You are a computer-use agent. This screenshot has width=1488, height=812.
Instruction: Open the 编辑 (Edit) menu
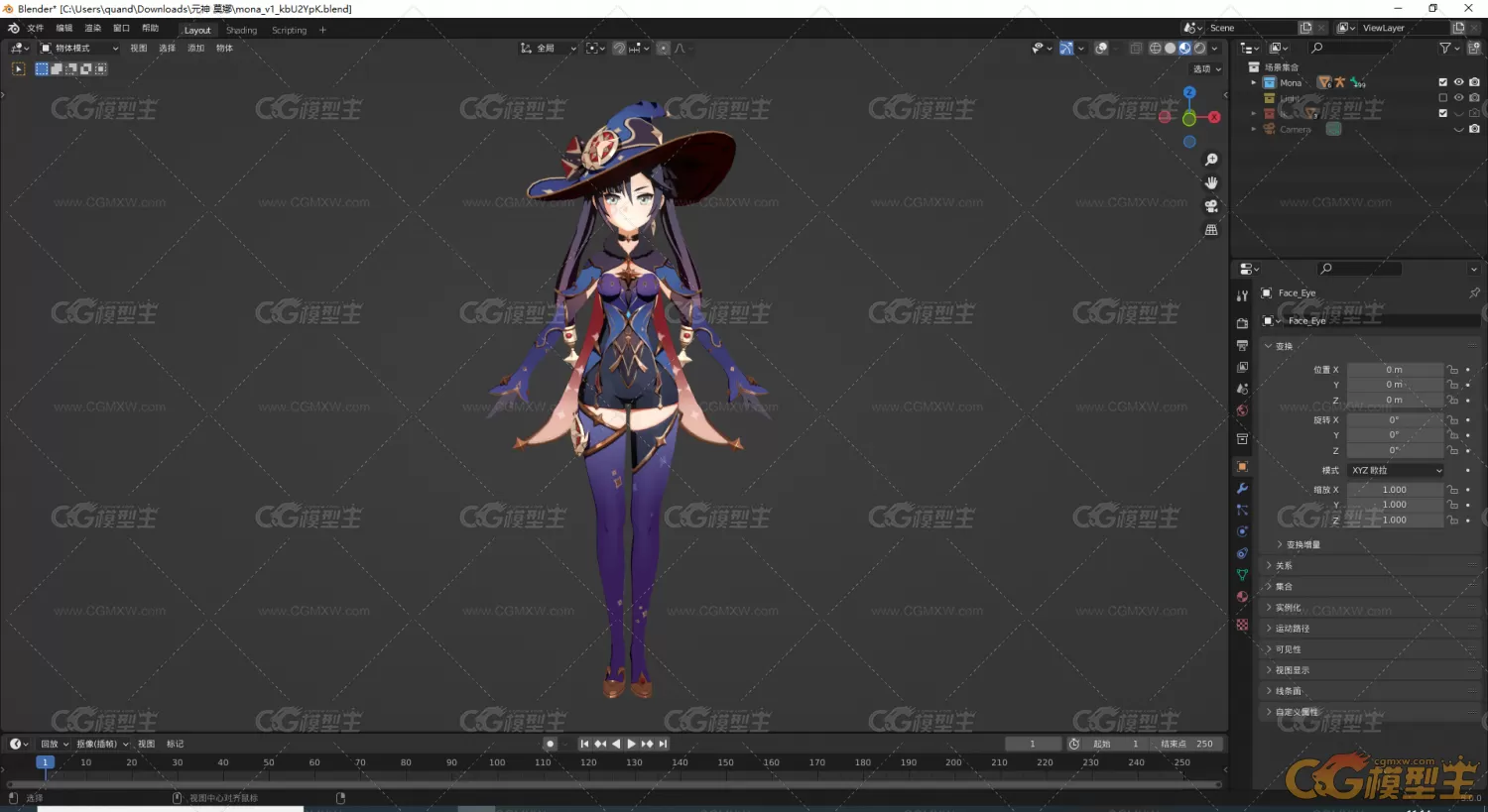[63, 29]
